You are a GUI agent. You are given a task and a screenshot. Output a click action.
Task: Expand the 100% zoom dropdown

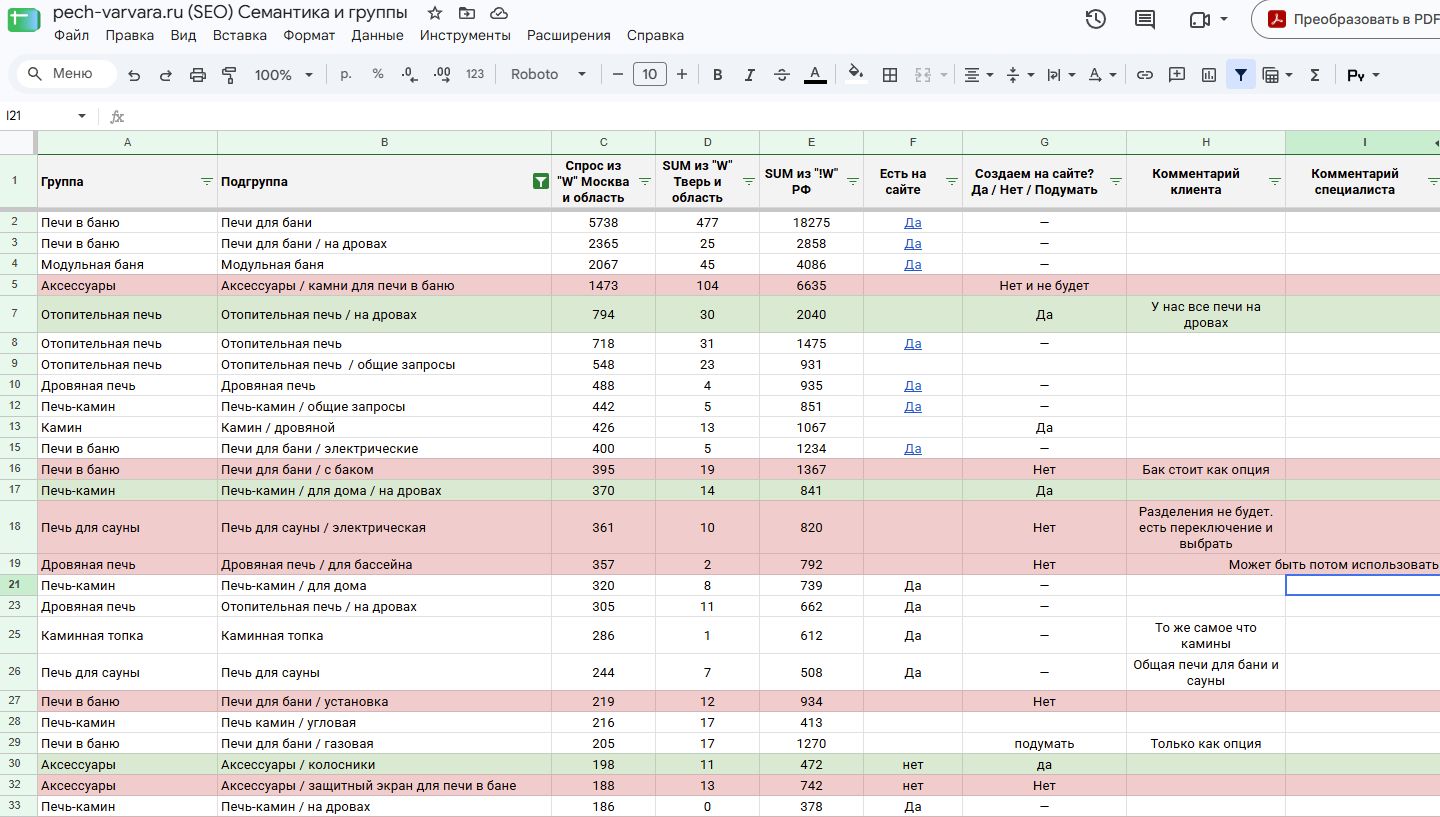point(284,75)
